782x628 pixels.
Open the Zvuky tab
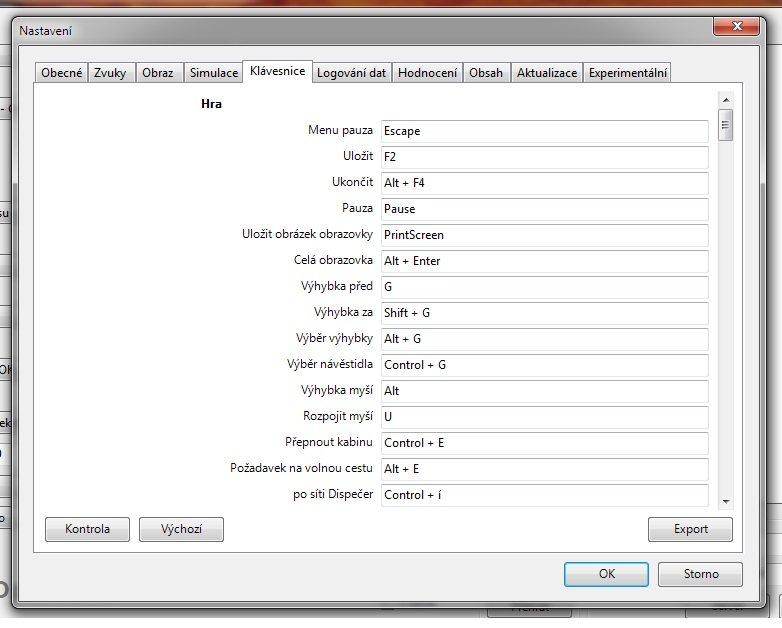coord(110,73)
